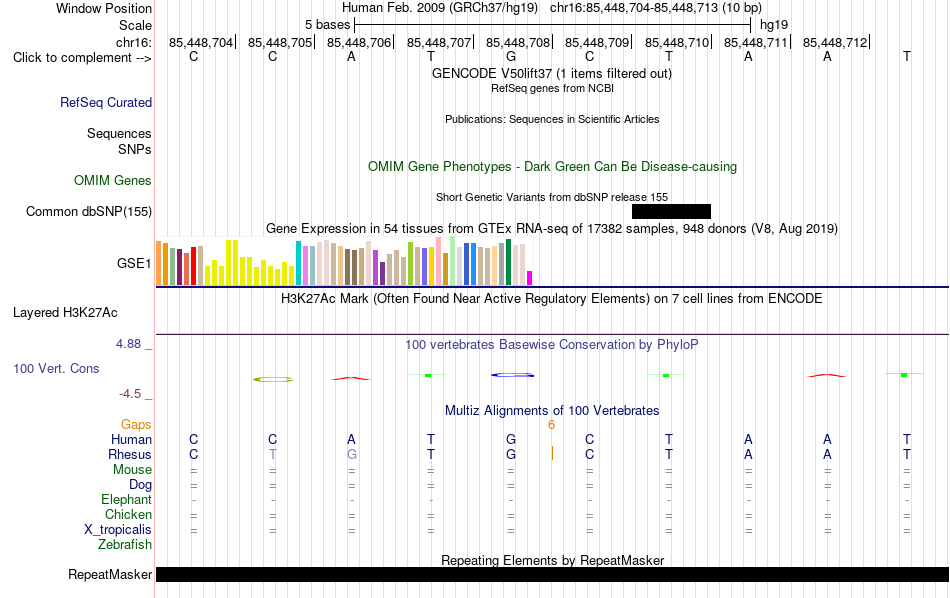Click the RefSeq genes from NCBI title

(552, 88)
